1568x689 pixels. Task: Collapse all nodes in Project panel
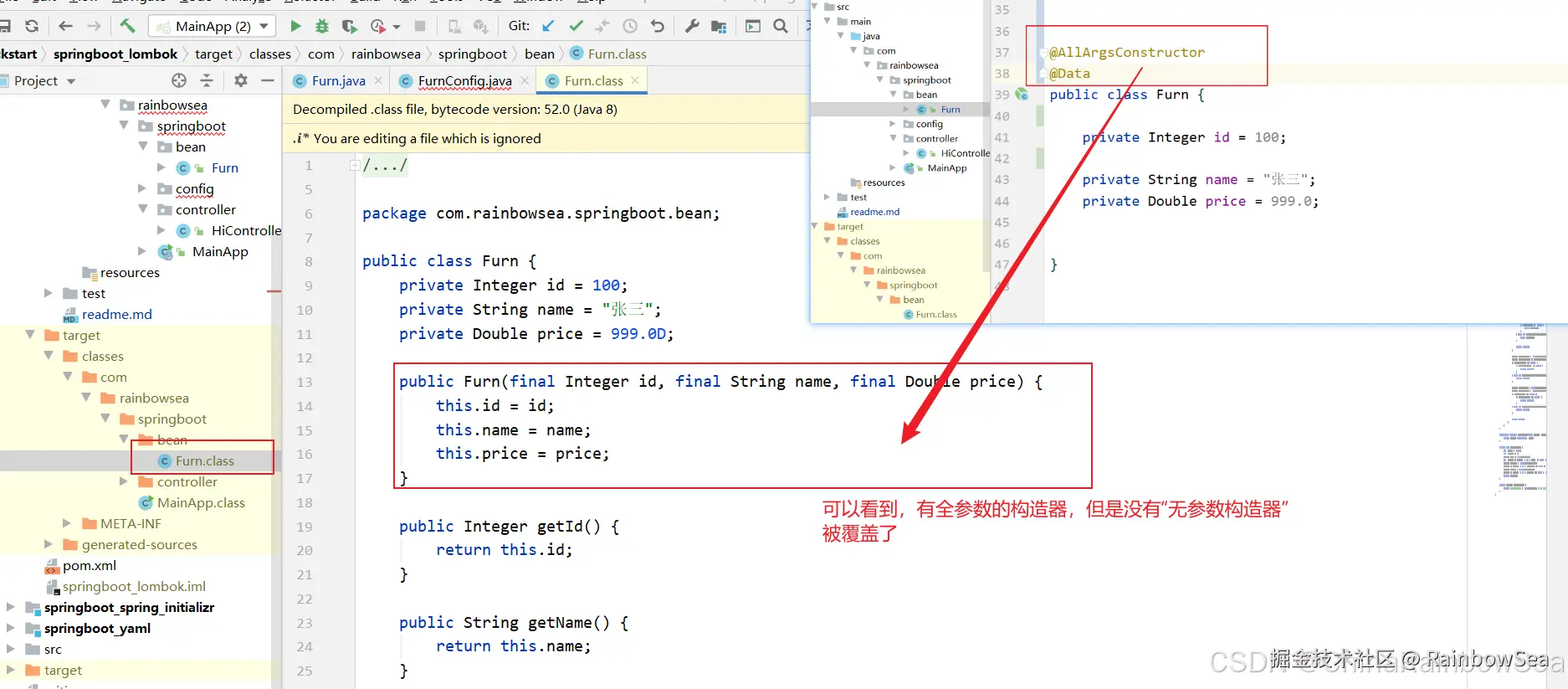pyautogui.click(x=207, y=80)
